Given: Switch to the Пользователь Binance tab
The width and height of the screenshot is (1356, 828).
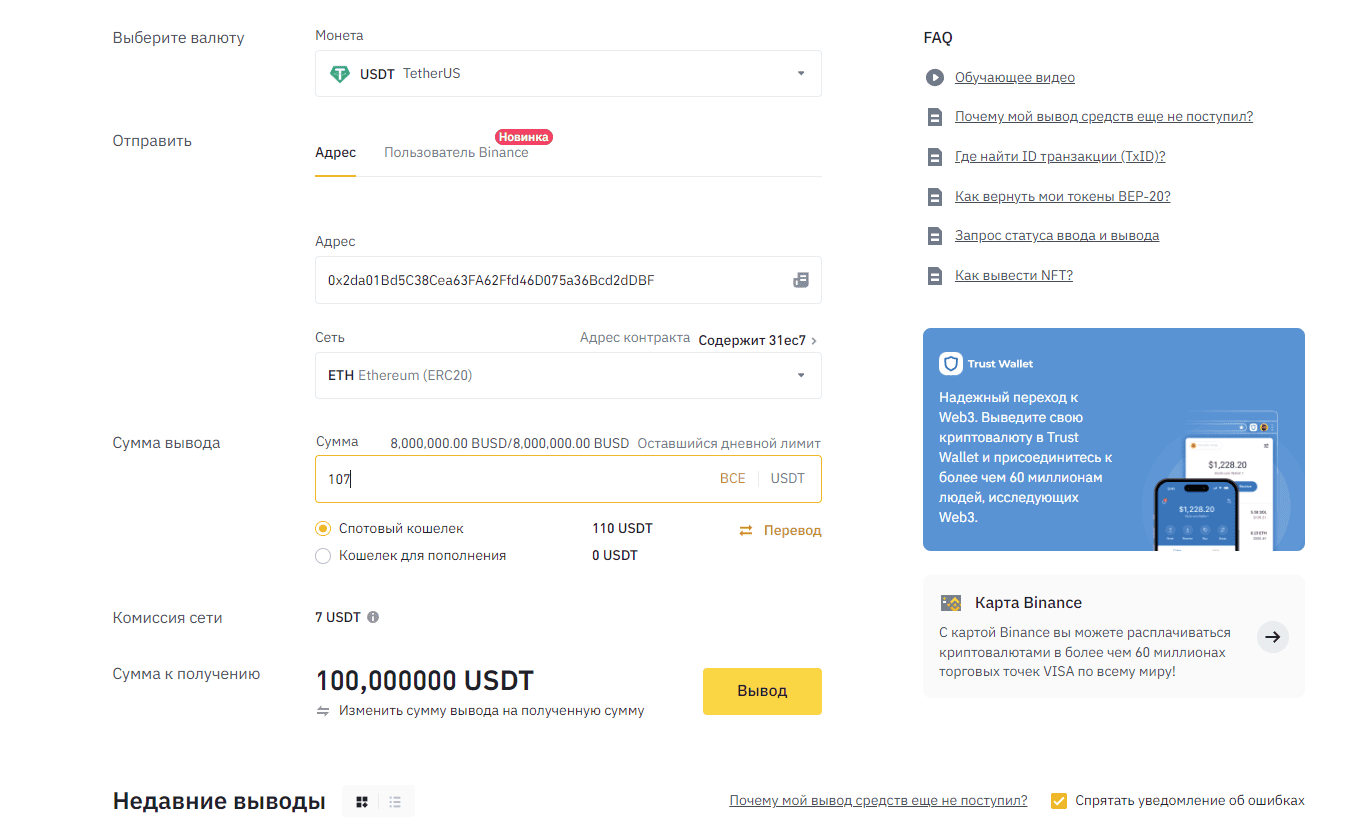Looking at the screenshot, I should [456, 152].
